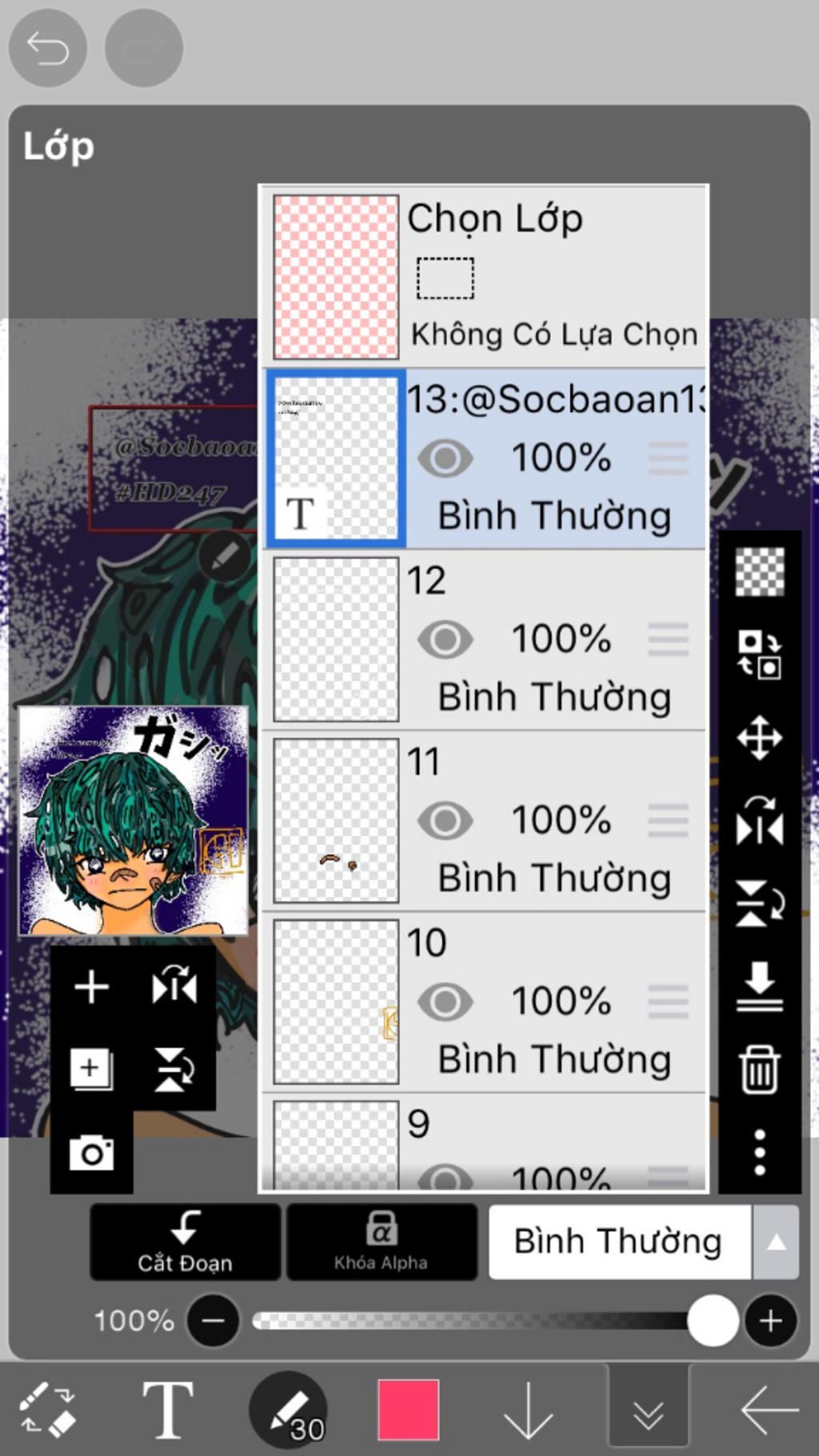
Task: Add a new layer with plus icon
Action: pyautogui.click(x=91, y=986)
